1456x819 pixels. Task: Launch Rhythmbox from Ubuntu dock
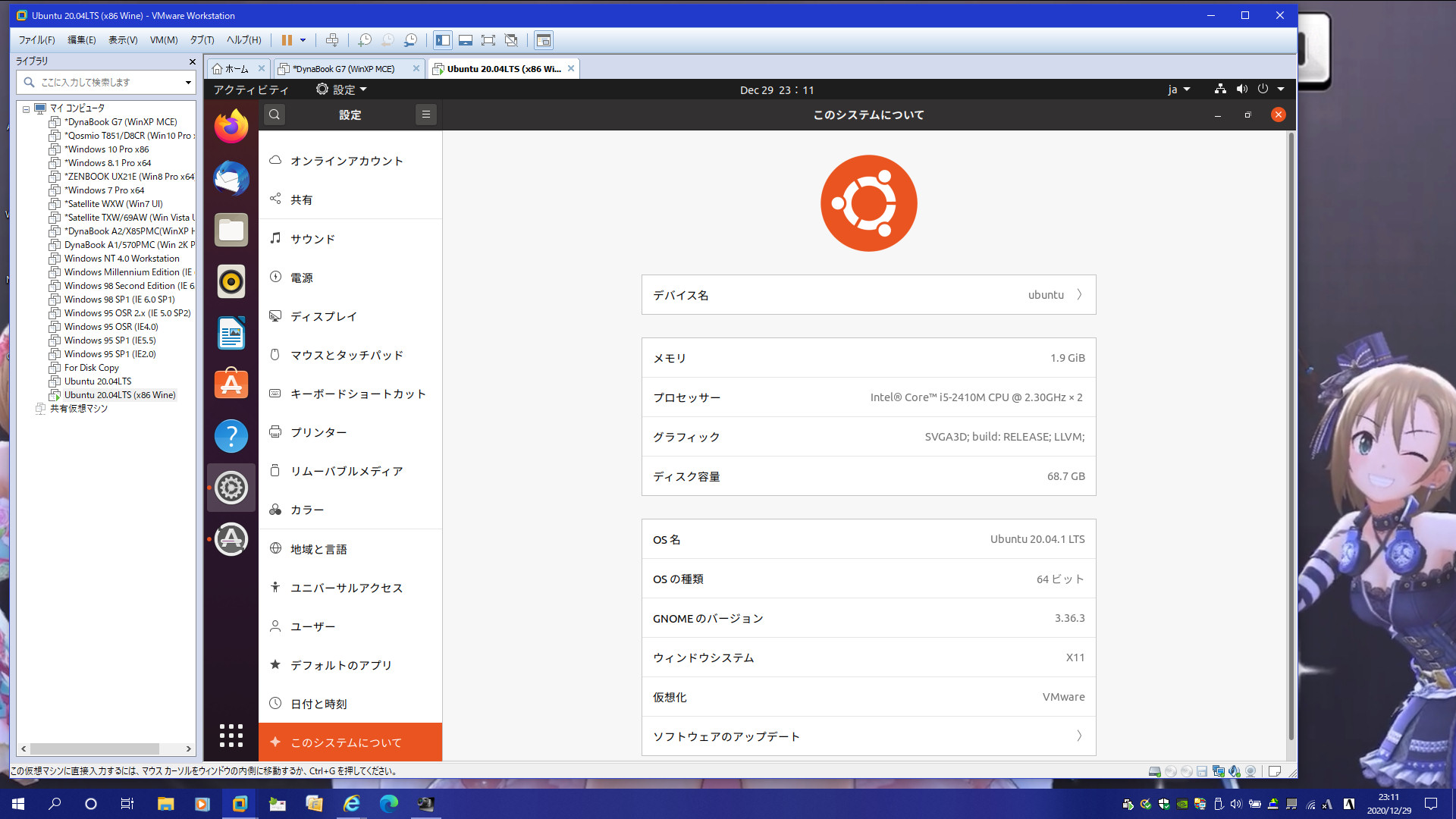click(231, 282)
